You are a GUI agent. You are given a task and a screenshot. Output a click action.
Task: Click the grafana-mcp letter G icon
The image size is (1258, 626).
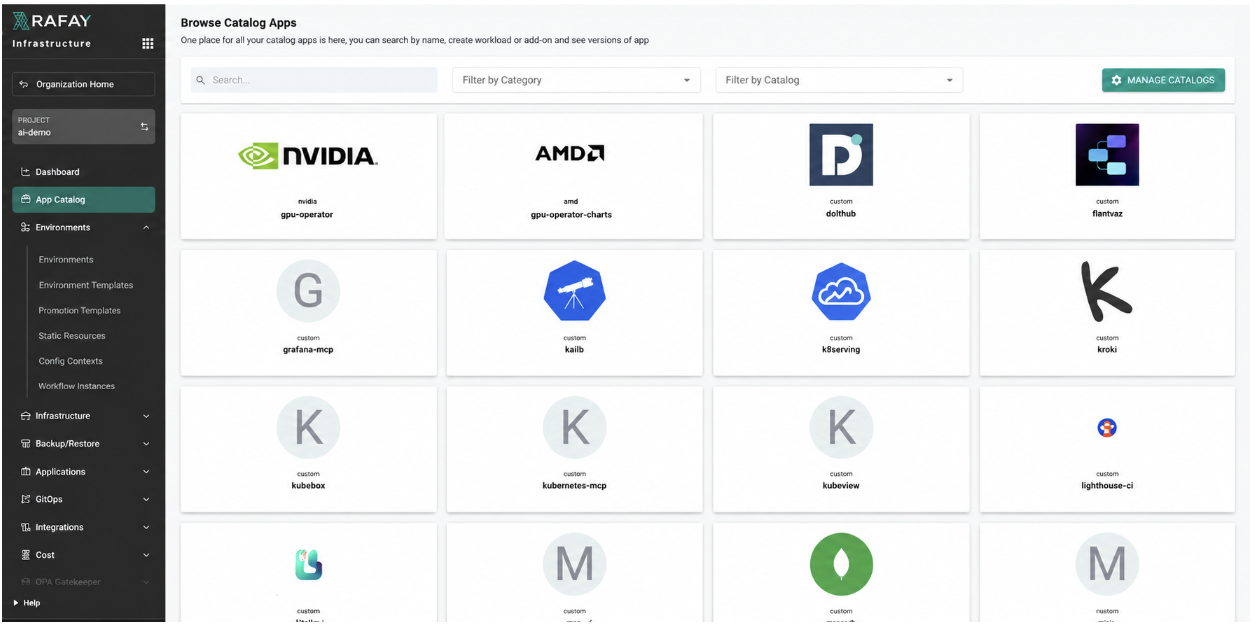coord(308,291)
